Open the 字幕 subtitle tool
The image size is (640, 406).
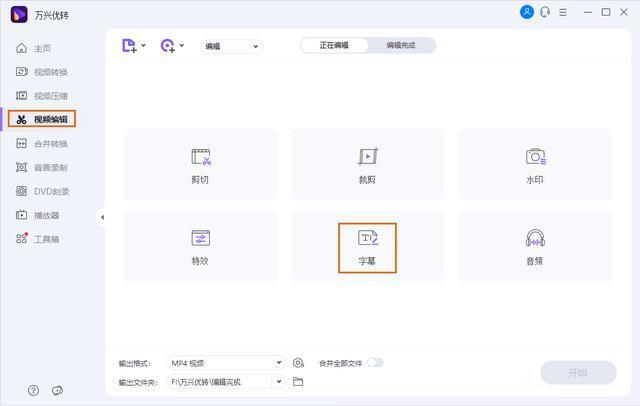(367, 248)
